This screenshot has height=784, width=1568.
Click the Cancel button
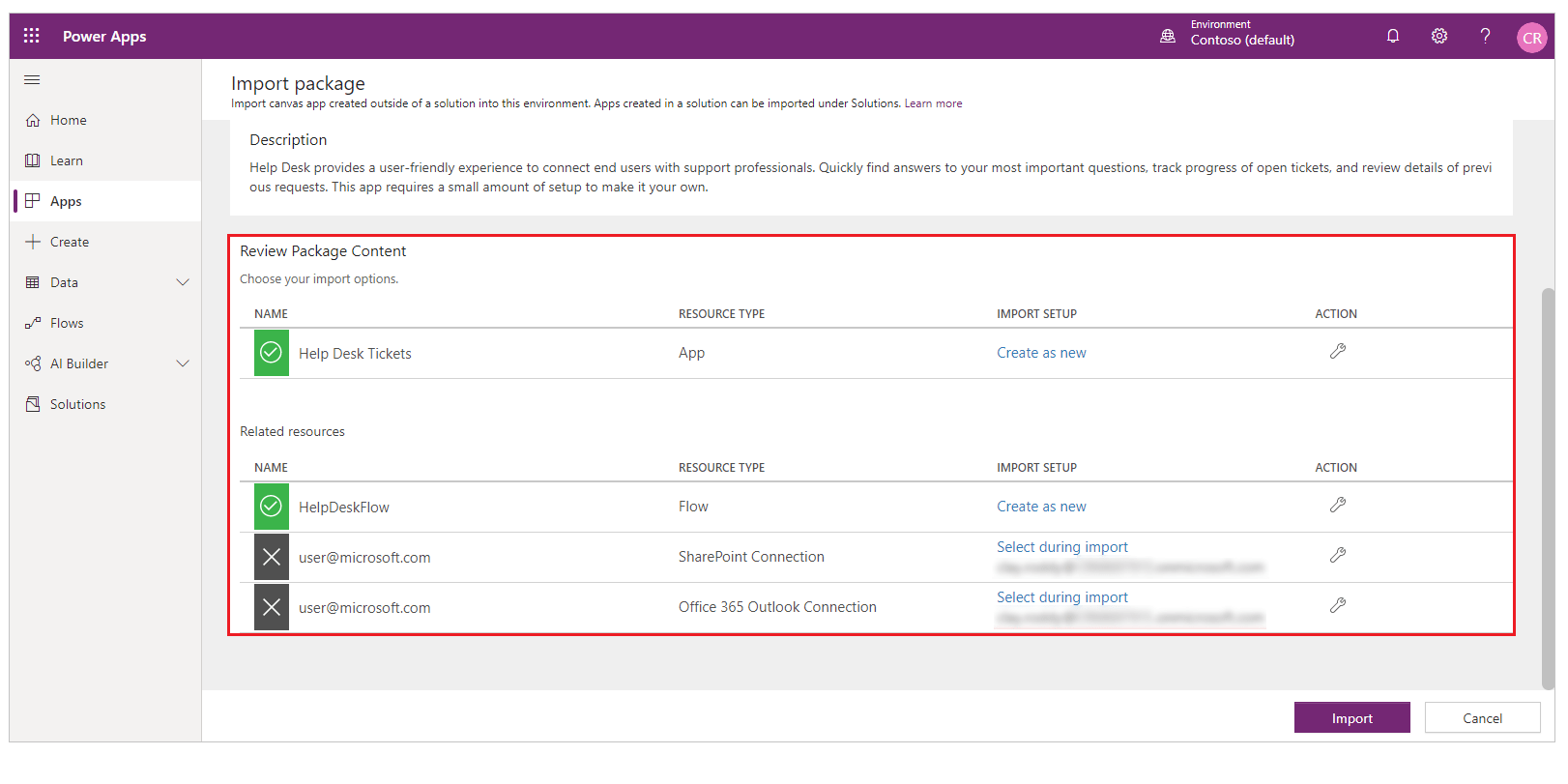[1483, 718]
